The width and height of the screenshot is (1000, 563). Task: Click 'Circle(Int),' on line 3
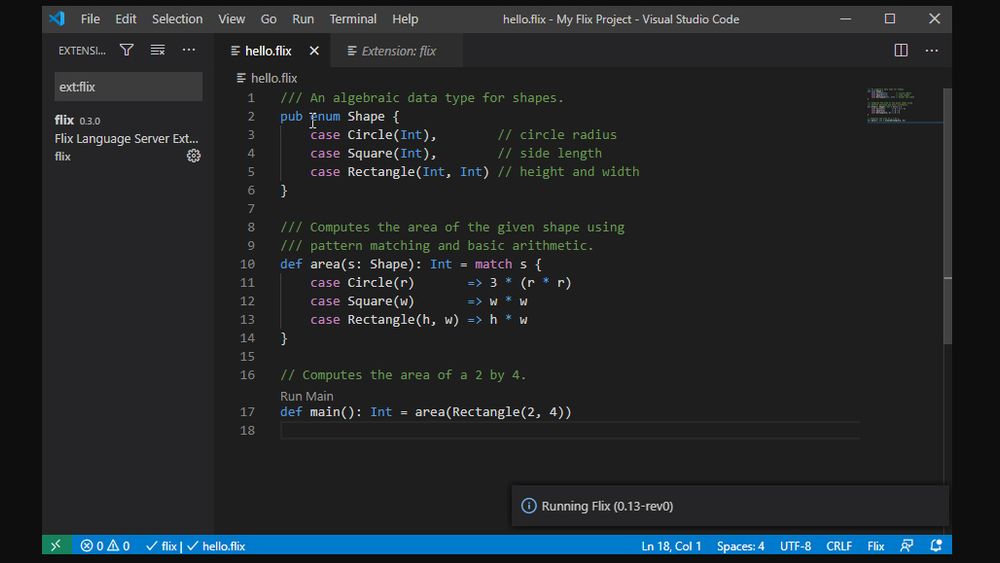pos(392,135)
